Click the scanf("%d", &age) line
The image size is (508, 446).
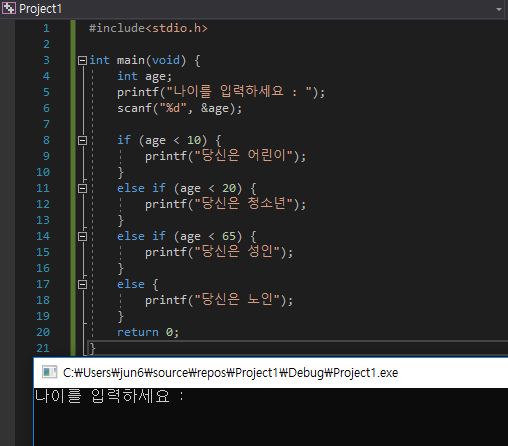[179, 108]
